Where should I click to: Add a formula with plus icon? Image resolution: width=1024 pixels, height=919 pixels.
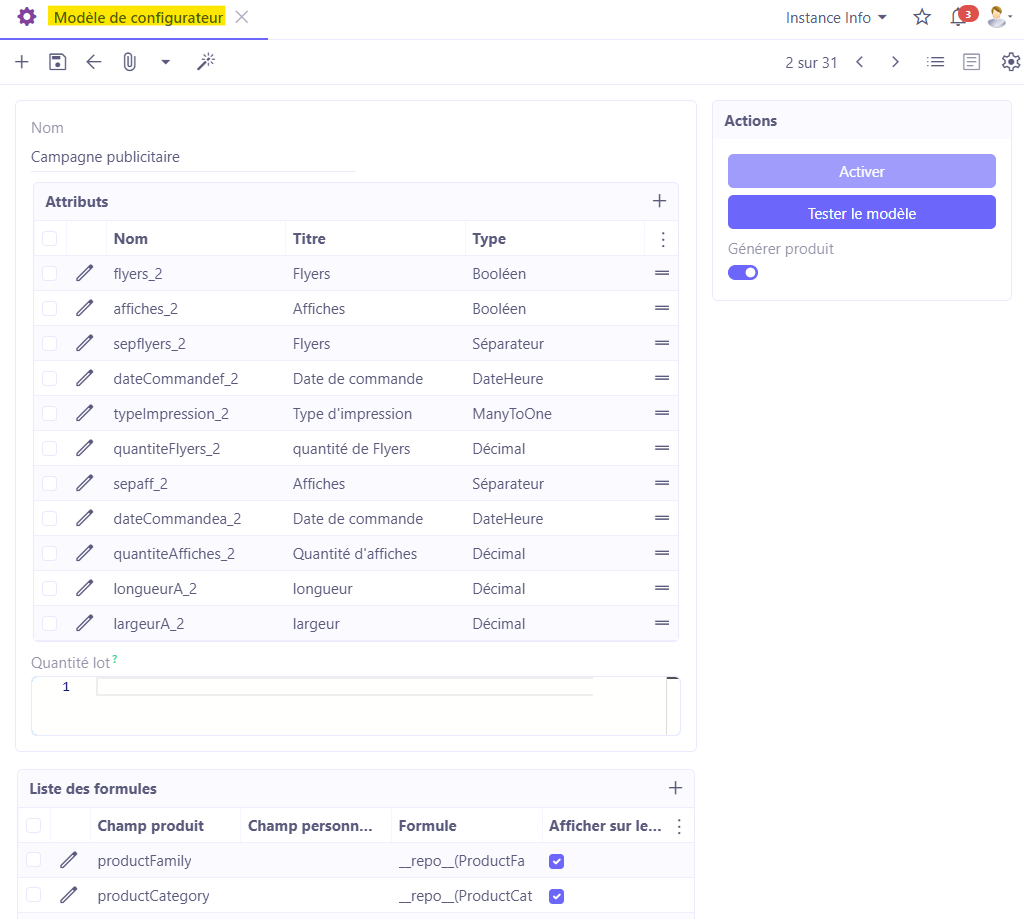(x=675, y=788)
